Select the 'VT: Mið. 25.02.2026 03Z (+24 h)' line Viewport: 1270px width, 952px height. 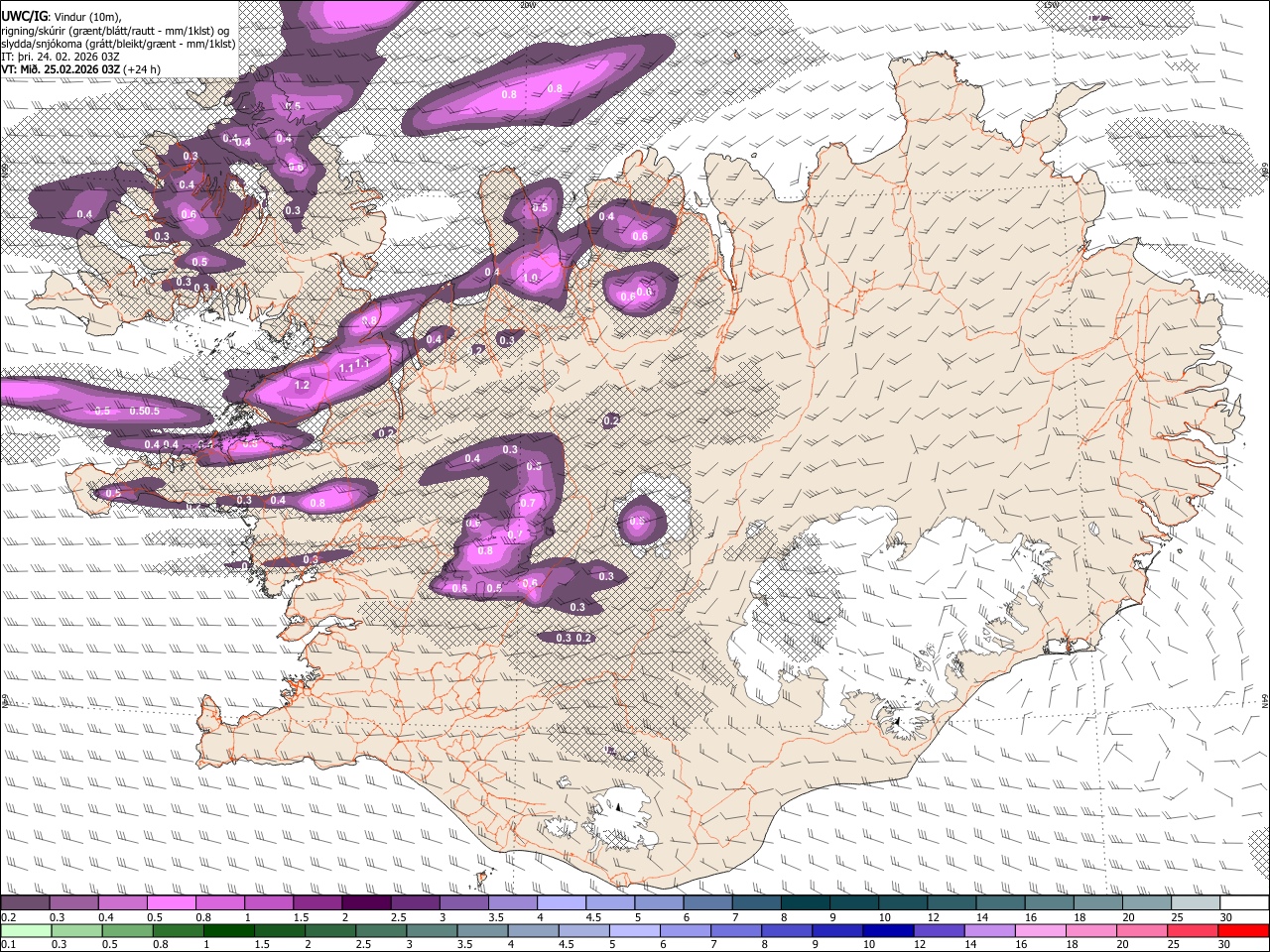click(x=81, y=69)
